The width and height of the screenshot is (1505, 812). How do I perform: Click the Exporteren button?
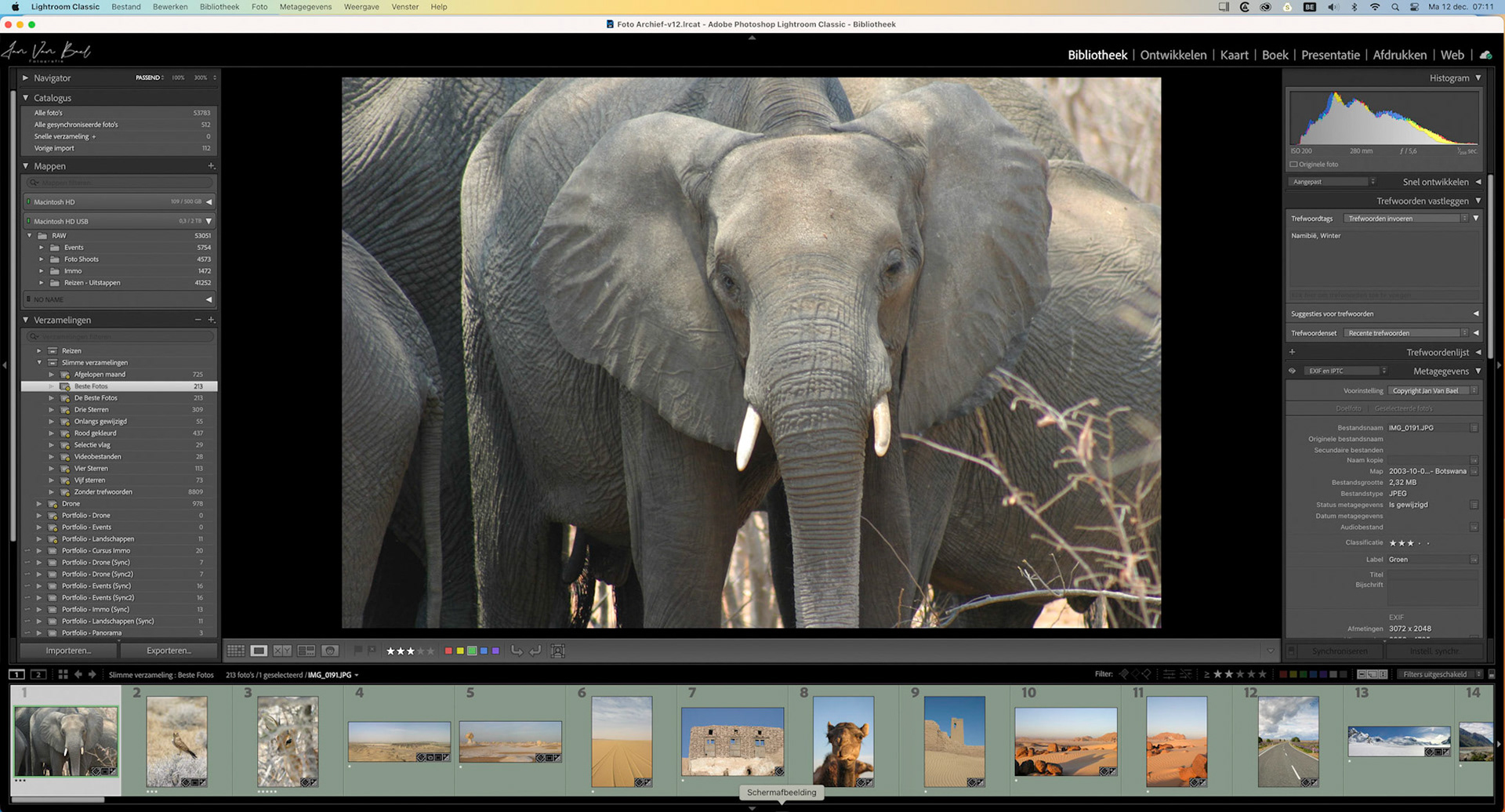click(169, 651)
